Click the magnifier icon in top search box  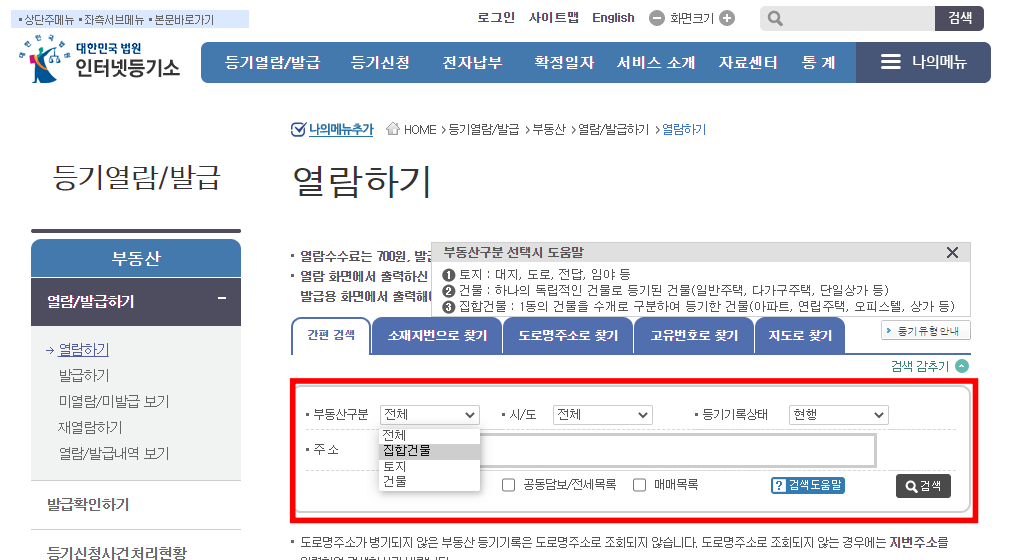tap(775, 19)
